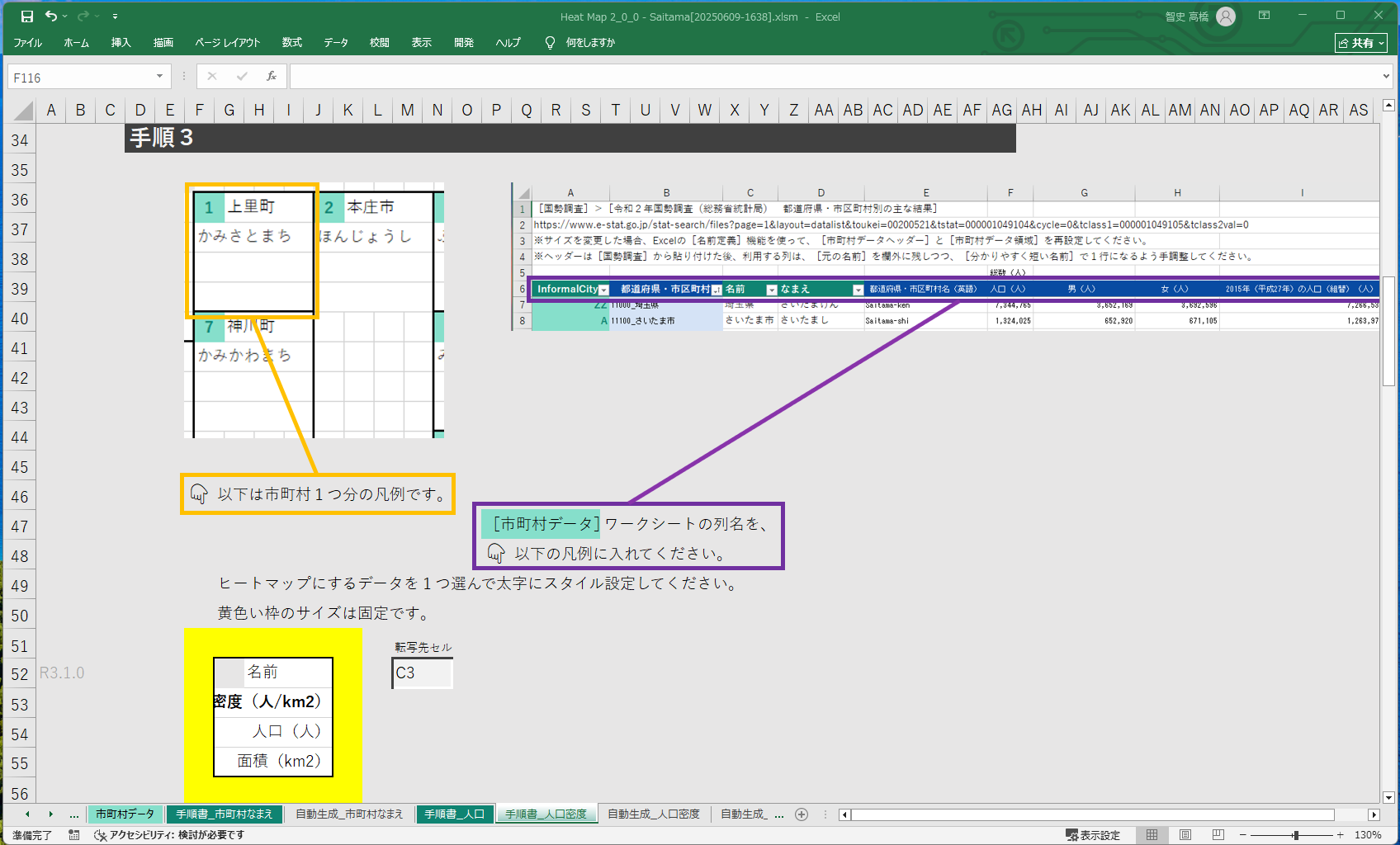Click vertical scrollbar up arrow

(x=1388, y=106)
